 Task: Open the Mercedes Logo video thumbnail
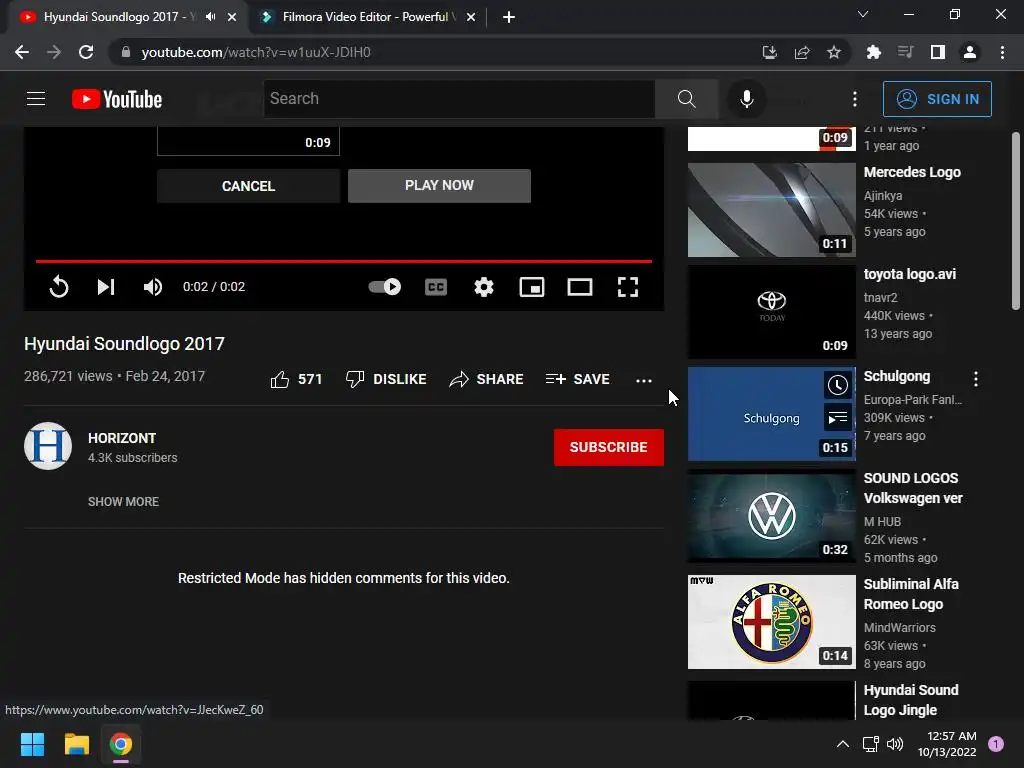tap(771, 210)
